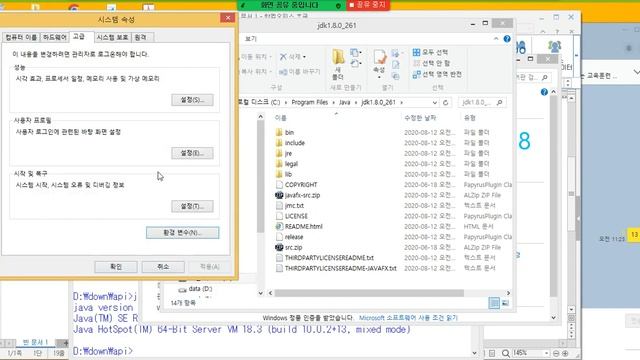Click the navigation pane vertical scrollbar
Screen dimensions: 640x360
point(260,176)
